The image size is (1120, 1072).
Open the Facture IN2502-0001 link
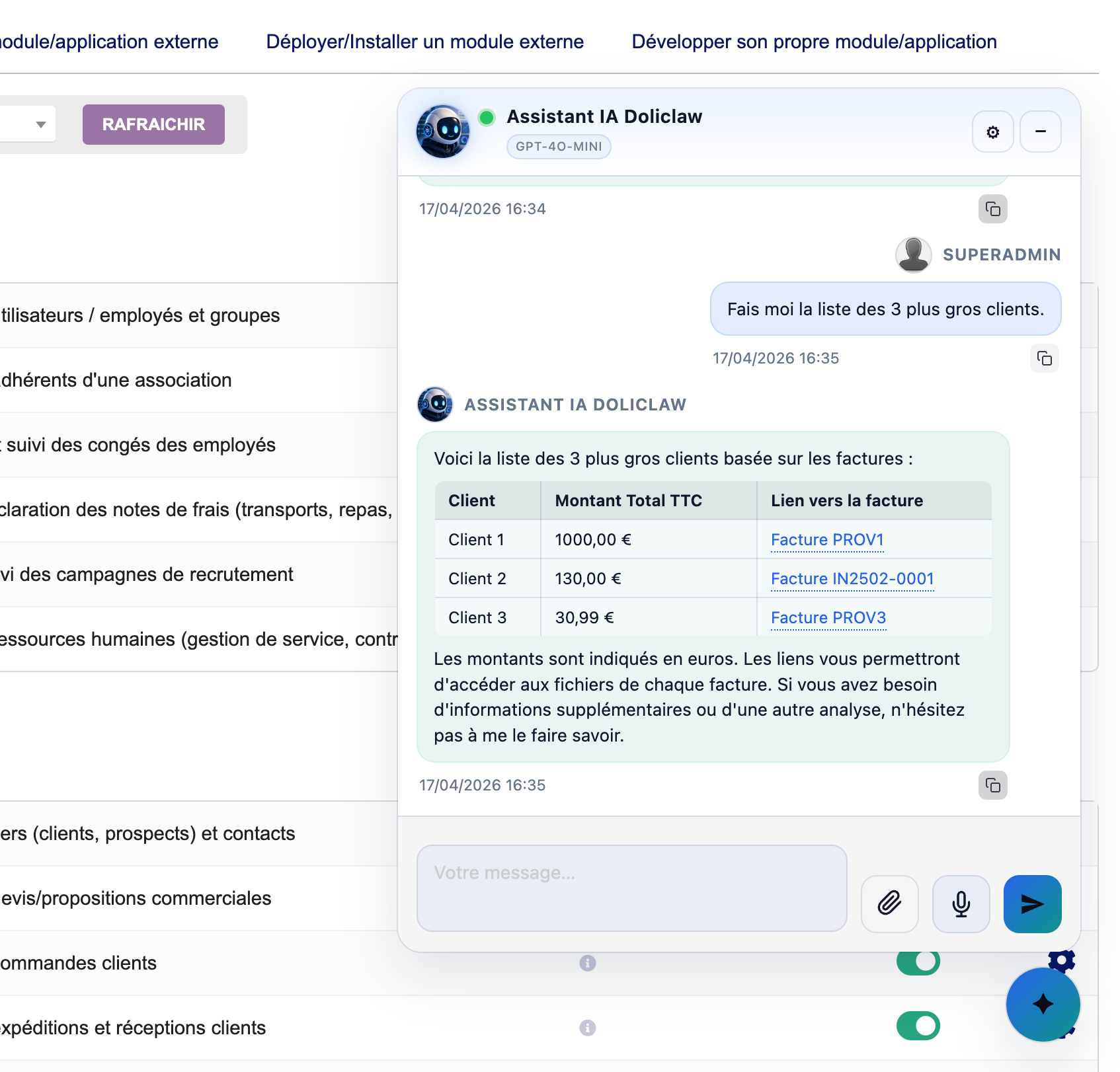pyautogui.click(x=852, y=579)
